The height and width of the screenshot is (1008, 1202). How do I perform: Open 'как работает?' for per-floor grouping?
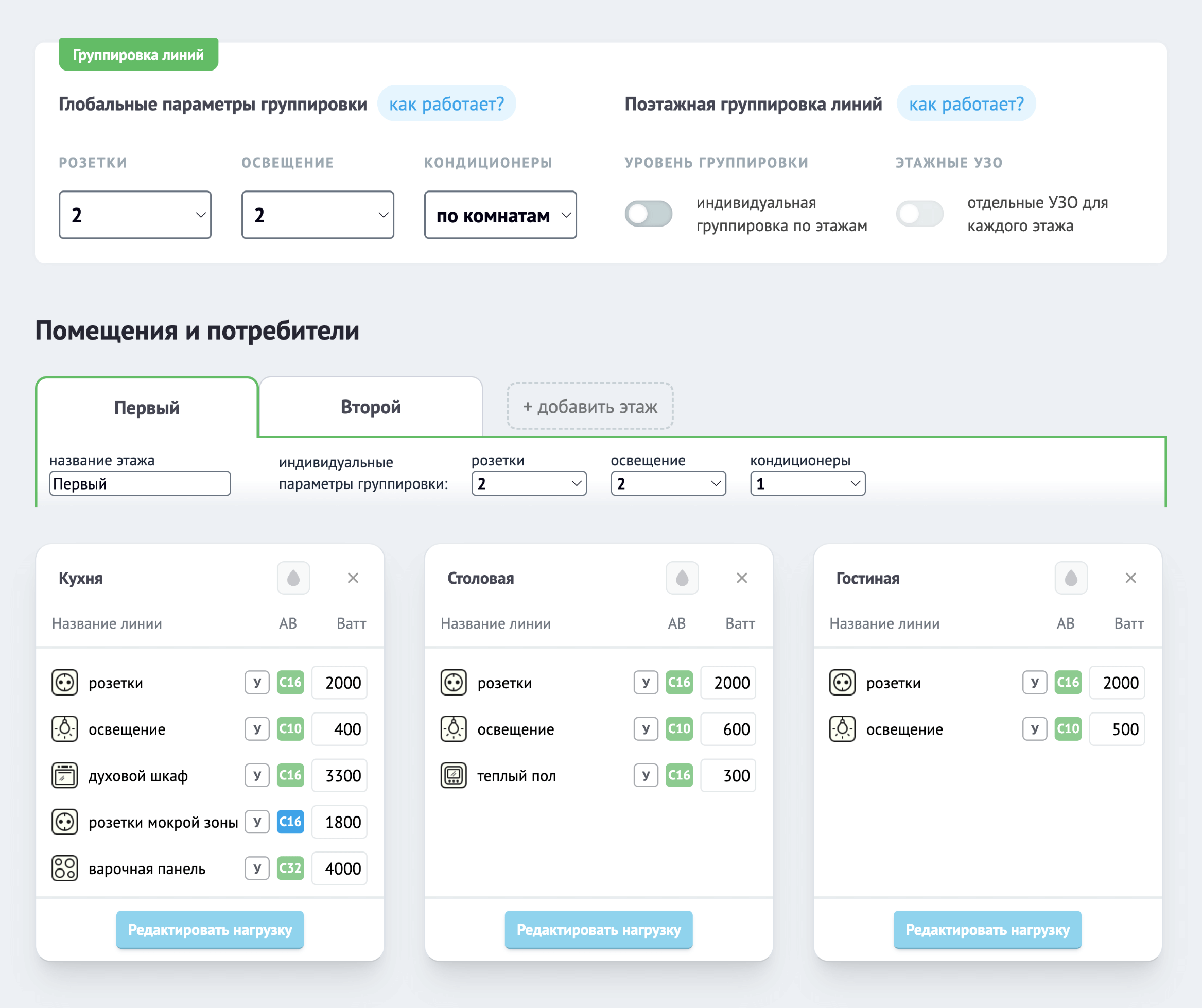pyautogui.click(x=966, y=103)
